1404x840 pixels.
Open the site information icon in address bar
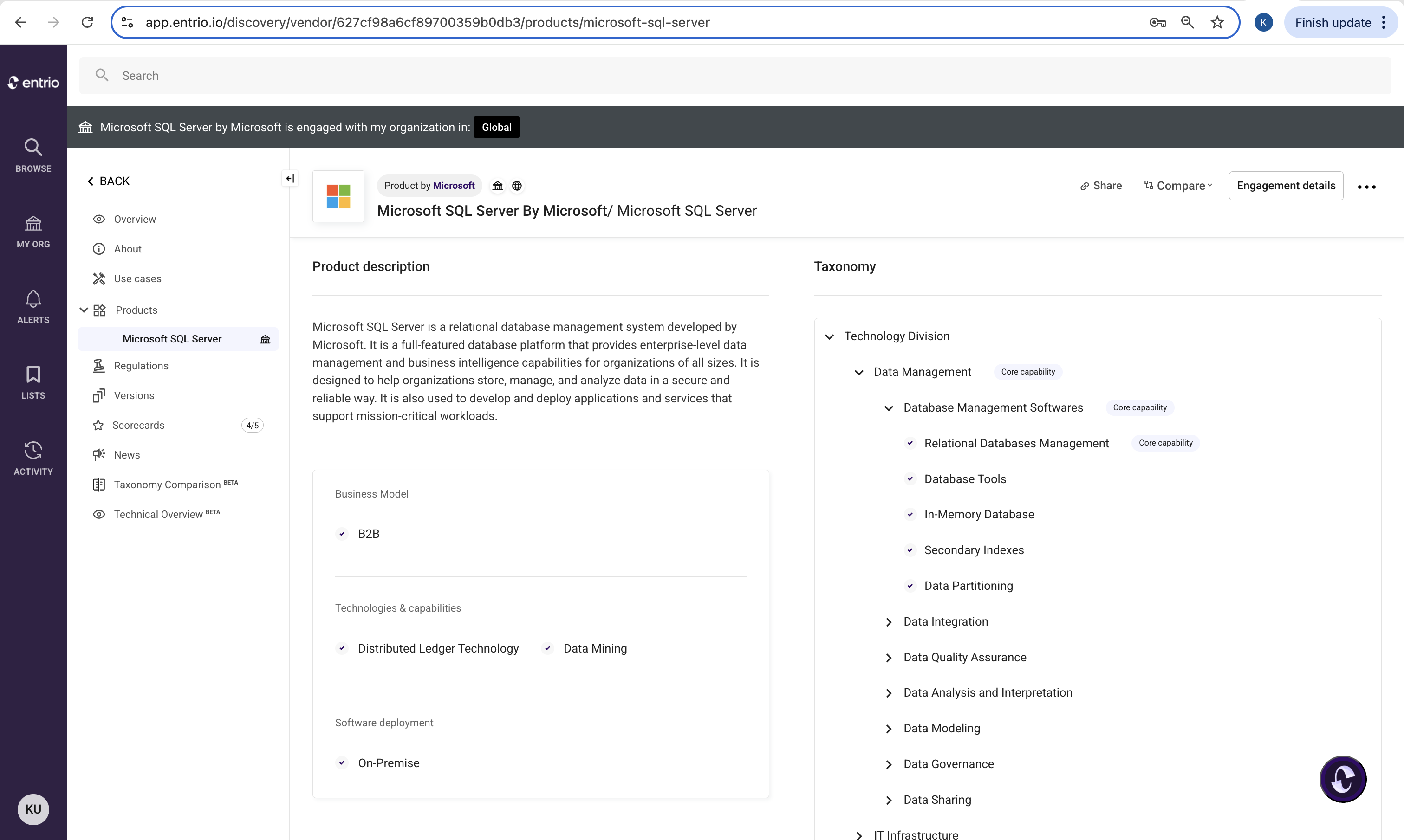[x=127, y=22]
